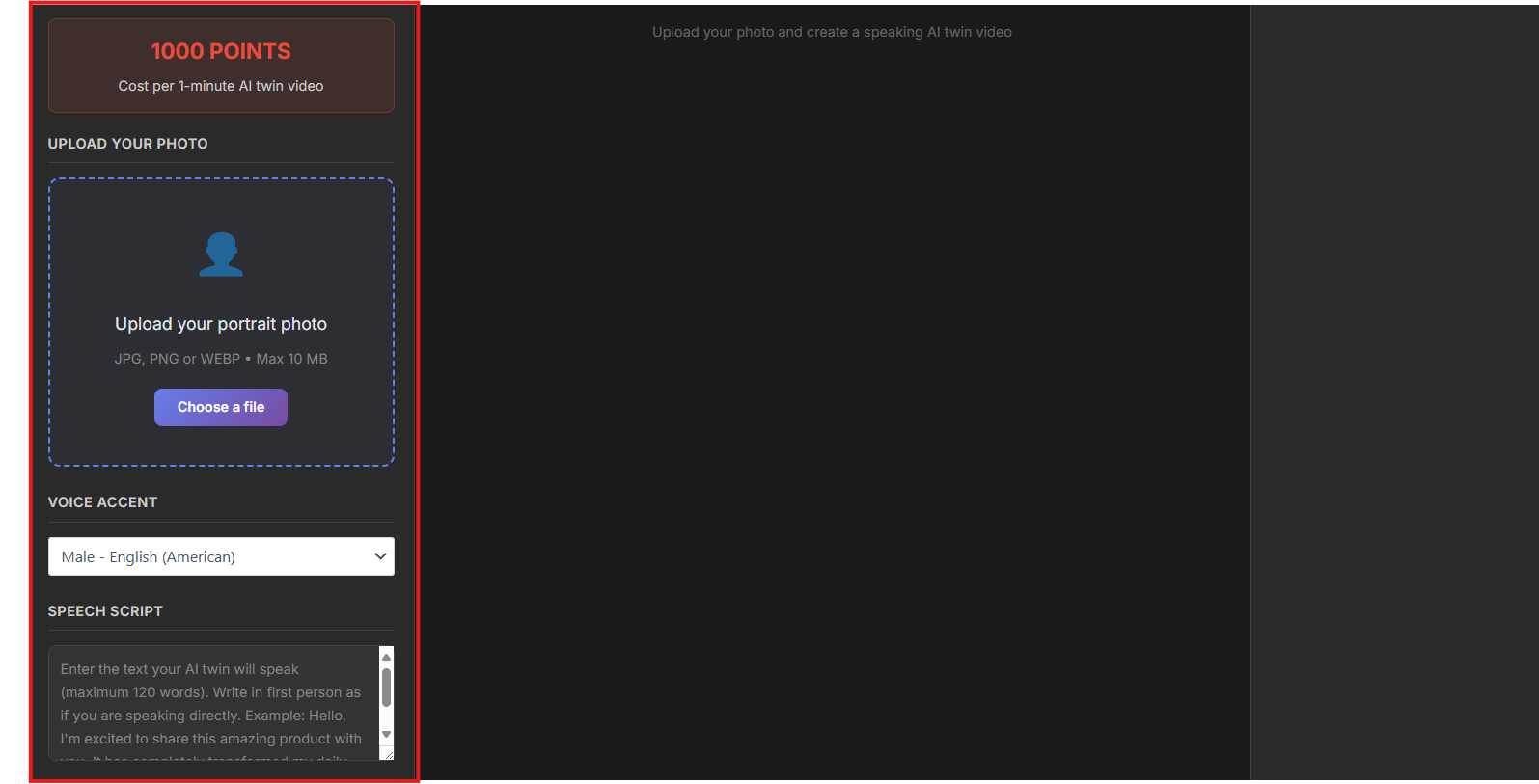Click the speech script scrollbar thumb

click(x=386, y=688)
